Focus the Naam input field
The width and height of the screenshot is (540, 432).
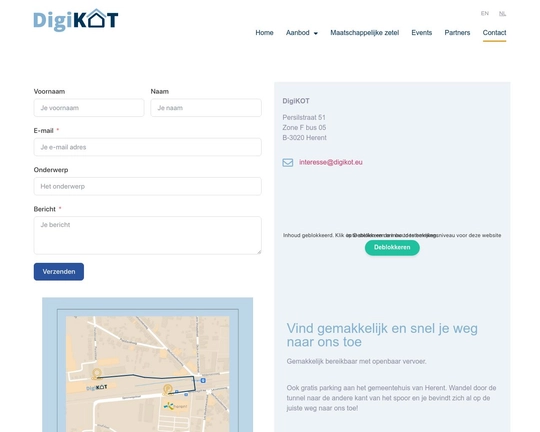coord(206,108)
